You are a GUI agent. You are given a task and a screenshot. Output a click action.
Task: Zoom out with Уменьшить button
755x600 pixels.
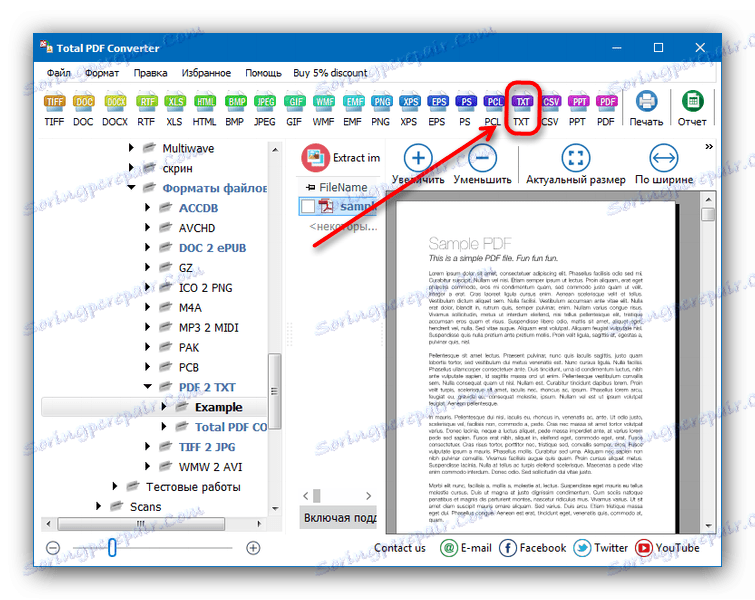coord(482,165)
